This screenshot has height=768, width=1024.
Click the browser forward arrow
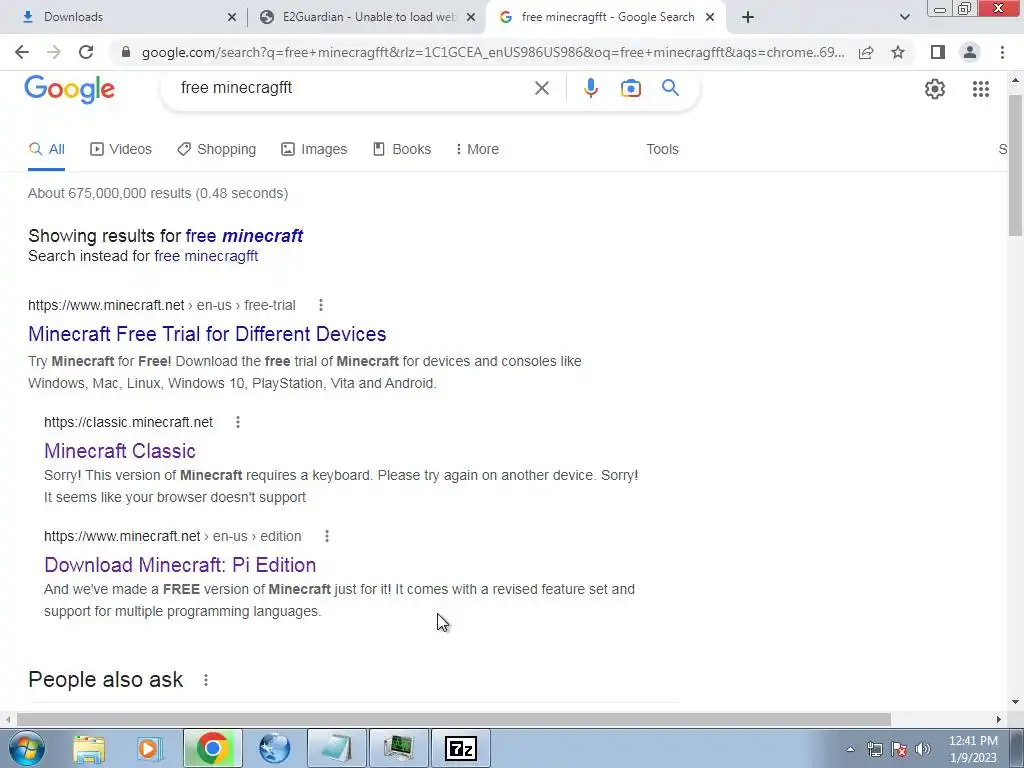54,52
